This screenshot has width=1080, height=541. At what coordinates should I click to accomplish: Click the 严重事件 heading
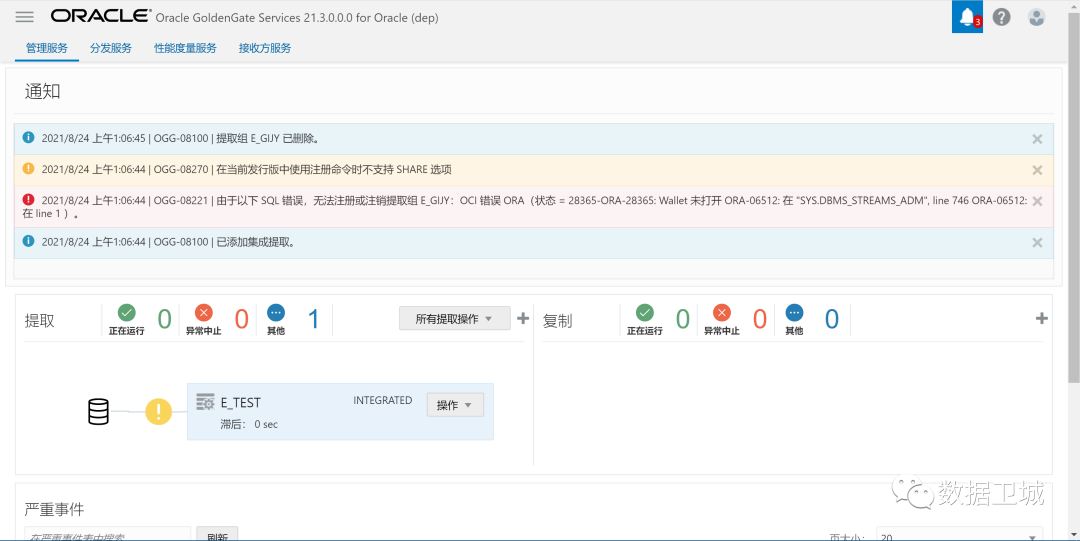pos(54,509)
